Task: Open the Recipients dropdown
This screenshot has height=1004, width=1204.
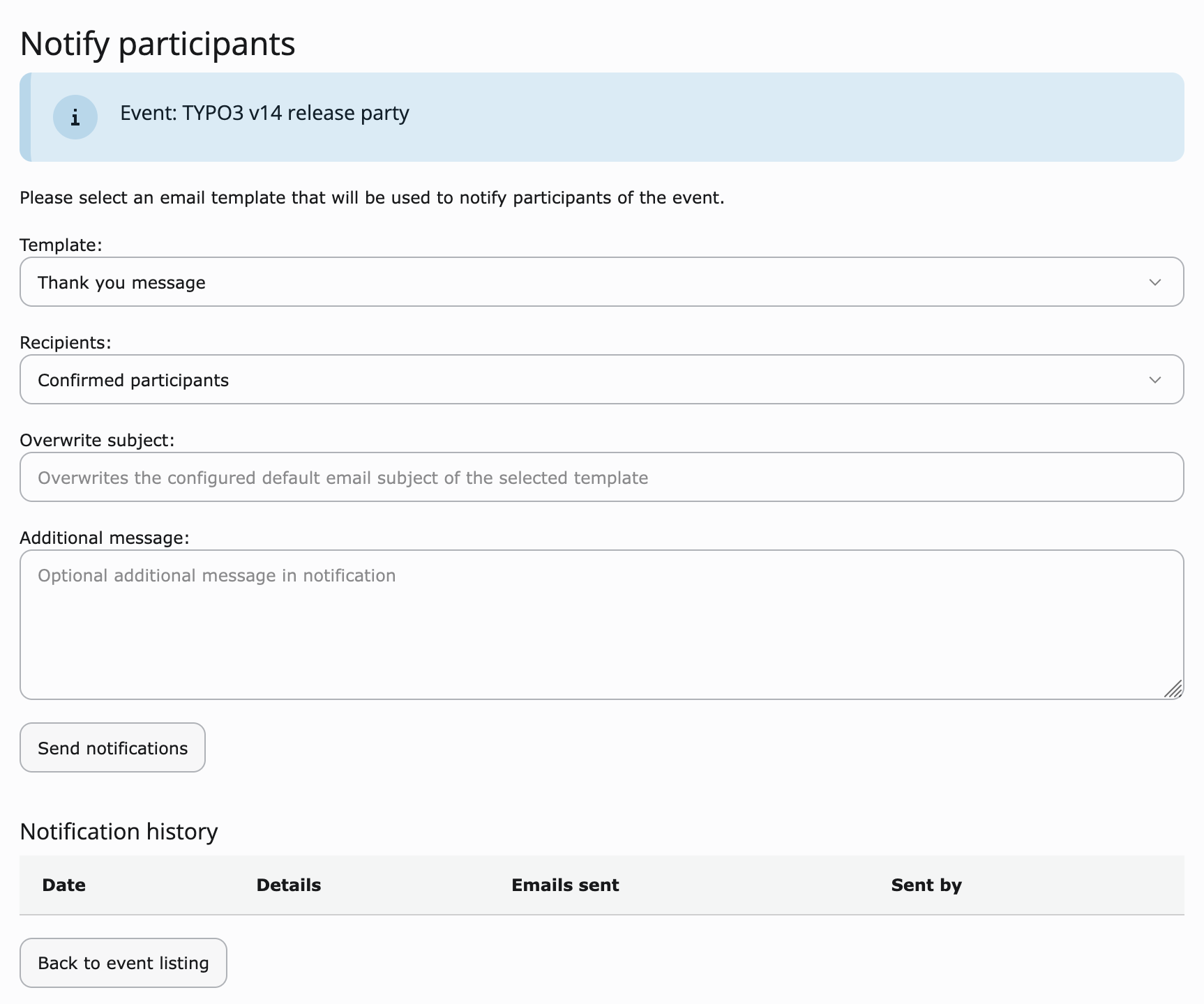Action: (x=602, y=379)
